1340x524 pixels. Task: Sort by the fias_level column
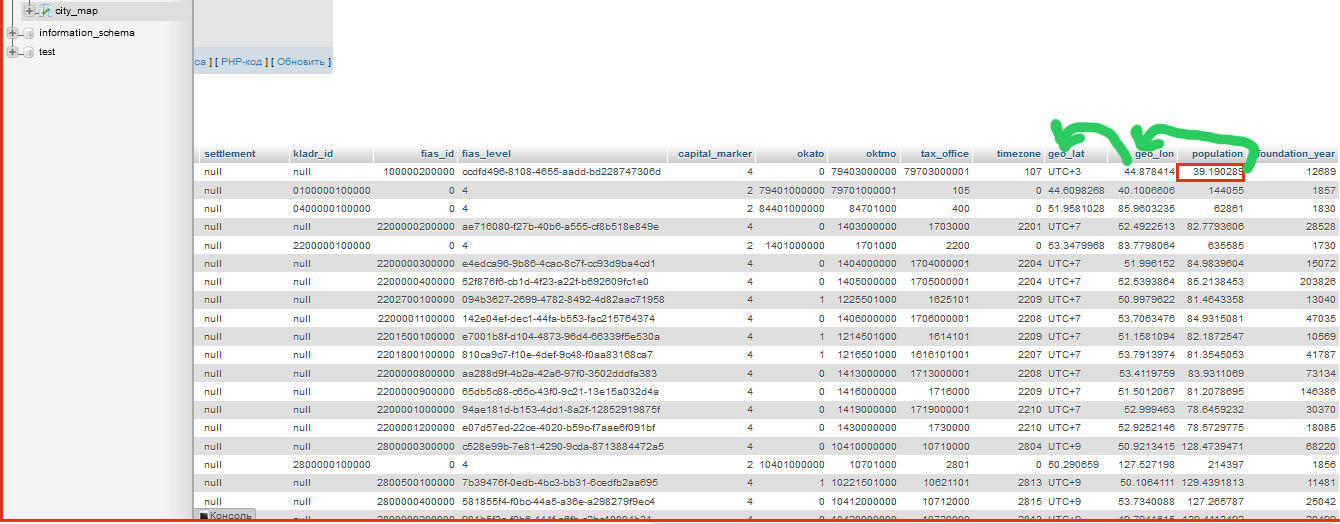pos(485,154)
